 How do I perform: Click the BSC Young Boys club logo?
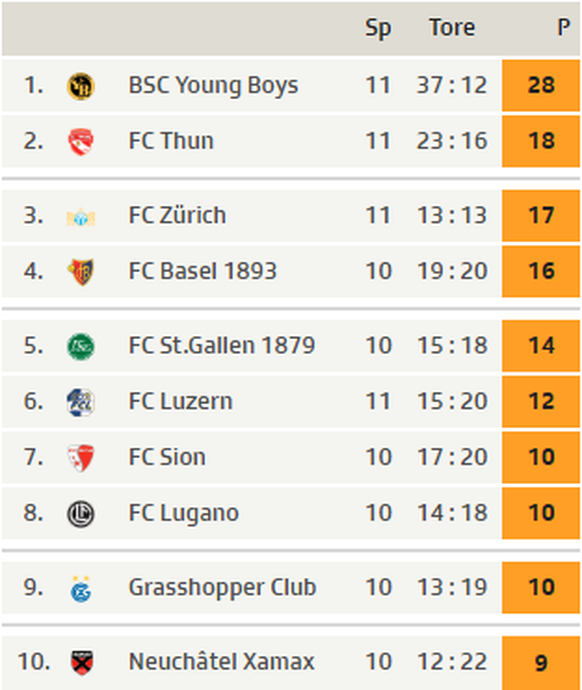[x=81, y=86]
